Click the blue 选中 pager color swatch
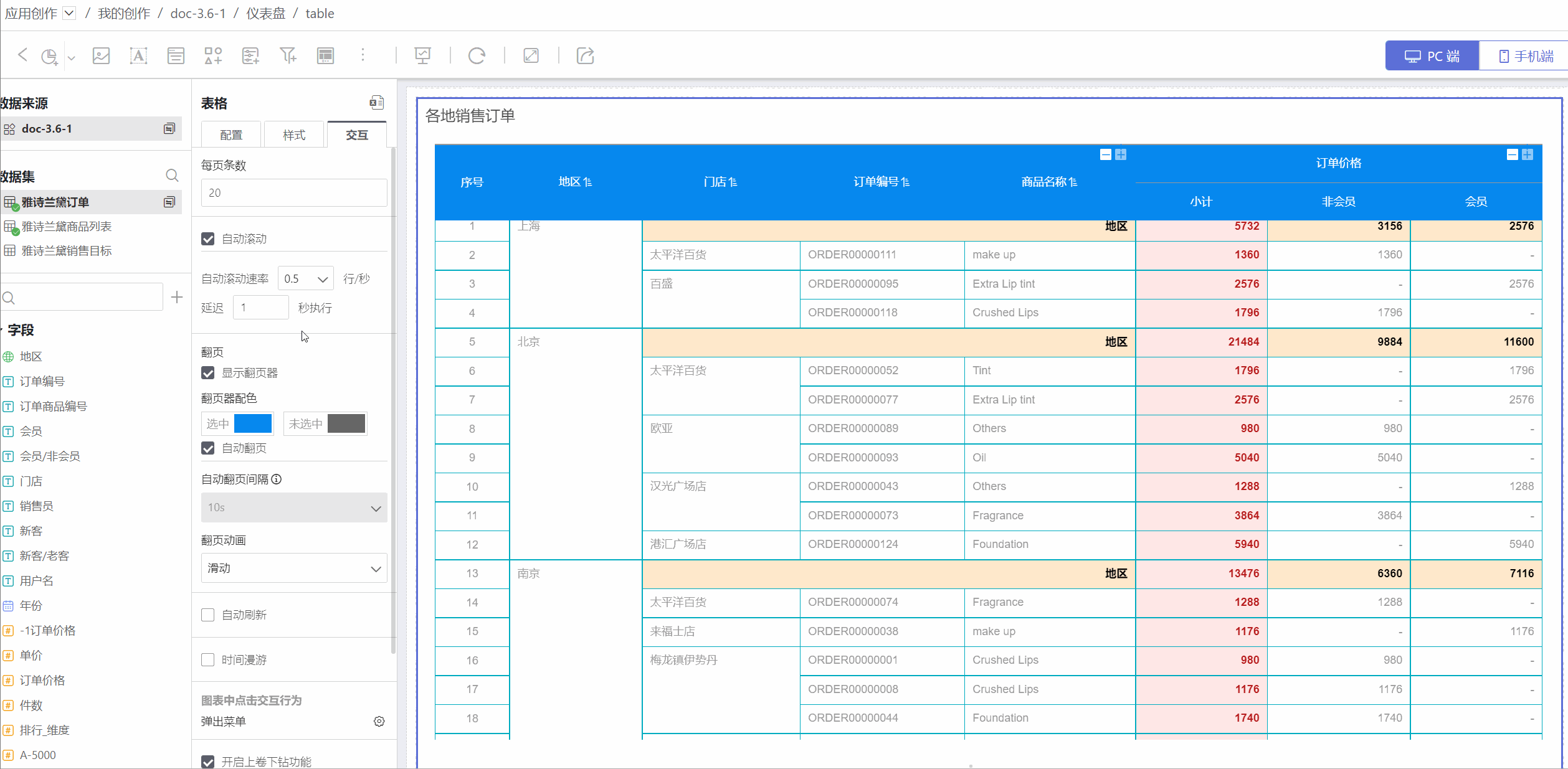Screen dimensions: 1568x769 pyautogui.click(x=253, y=424)
